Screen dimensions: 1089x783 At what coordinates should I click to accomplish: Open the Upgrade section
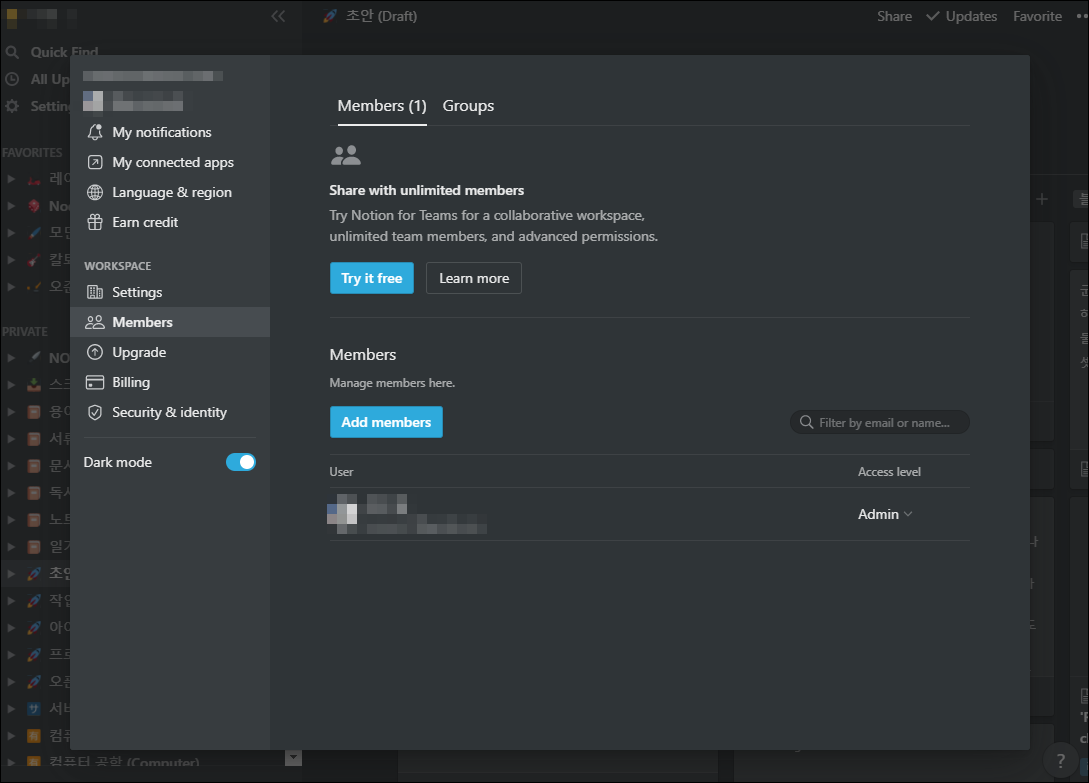[170, 352]
